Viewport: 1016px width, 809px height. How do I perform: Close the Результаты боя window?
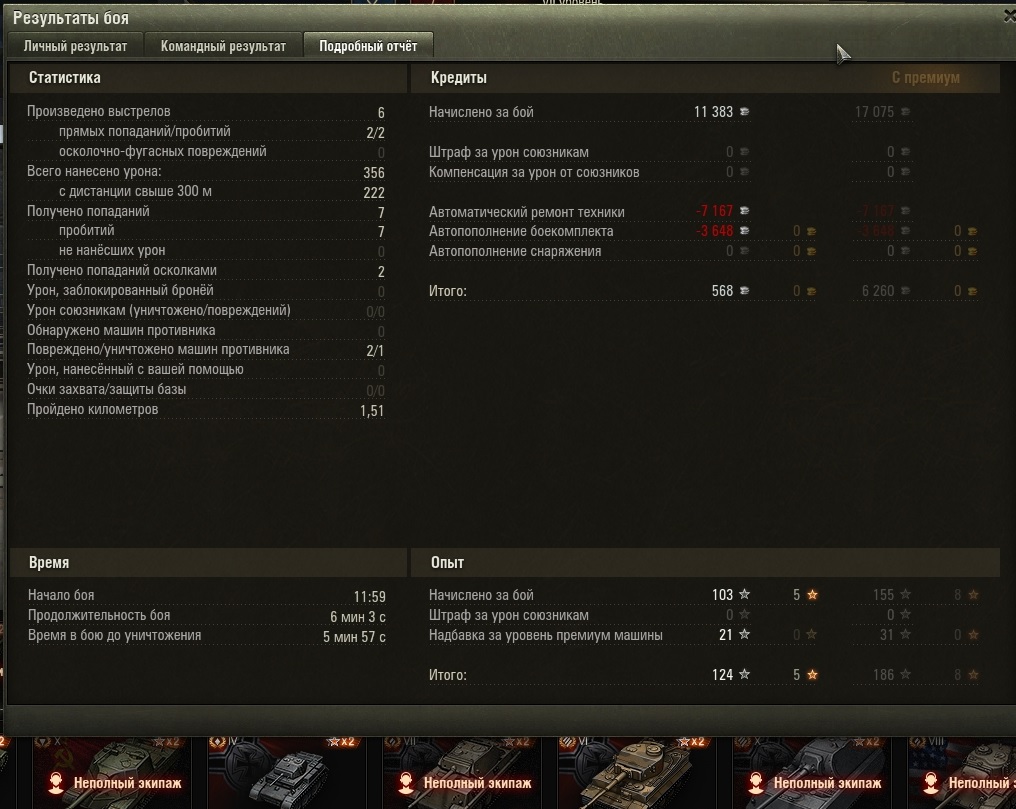(1009, 17)
